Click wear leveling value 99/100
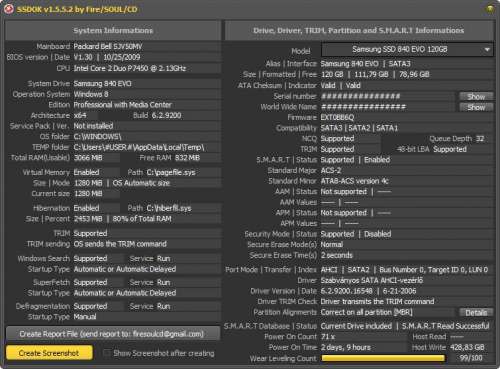The width and height of the screenshot is (500, 369). pos(471,358)
